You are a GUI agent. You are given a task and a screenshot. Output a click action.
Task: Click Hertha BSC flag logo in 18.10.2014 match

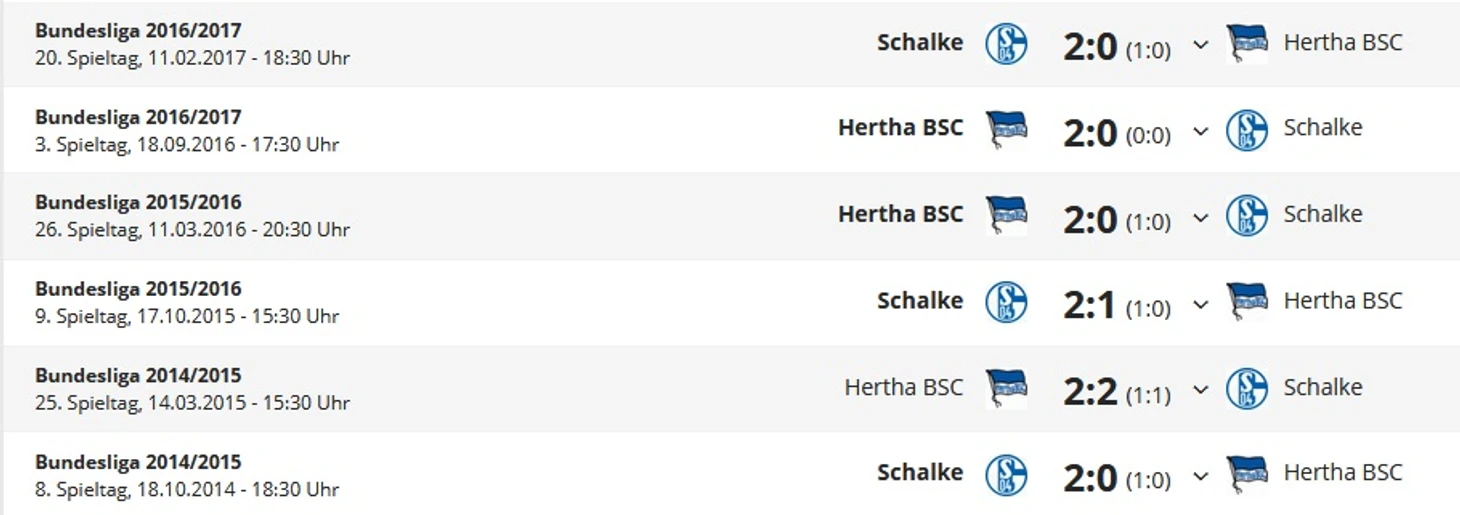[1247, 473]
